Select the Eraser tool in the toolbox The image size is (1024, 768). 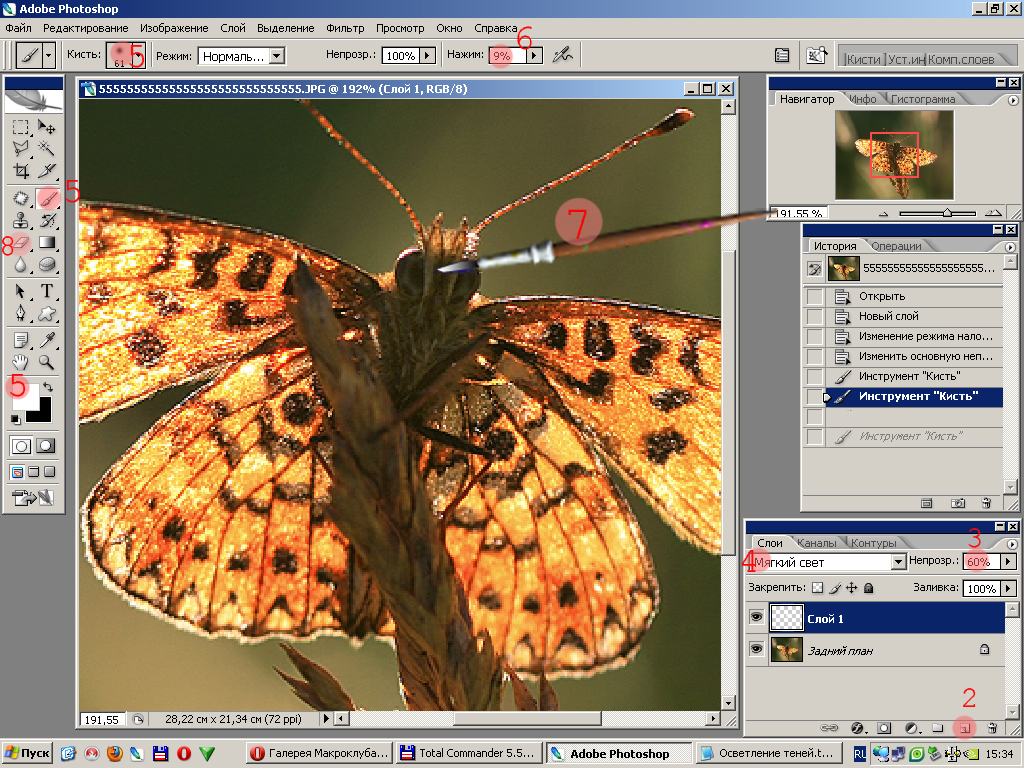pos(22,242)
